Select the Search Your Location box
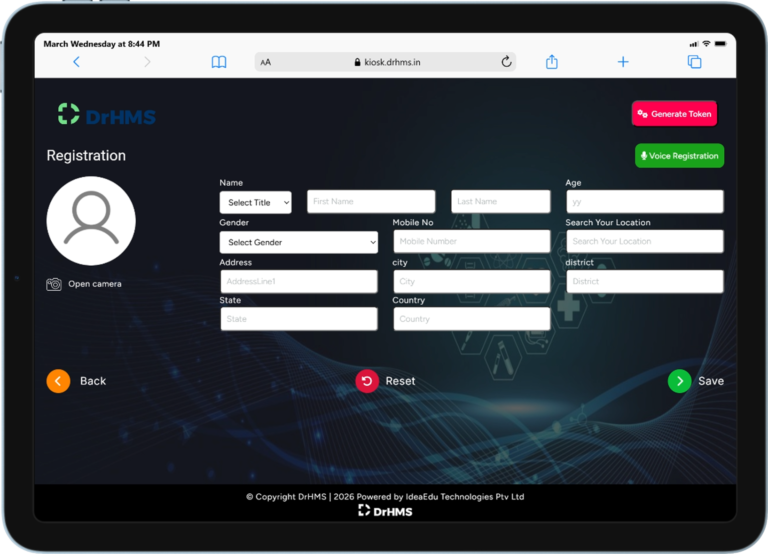 (644, 242)
